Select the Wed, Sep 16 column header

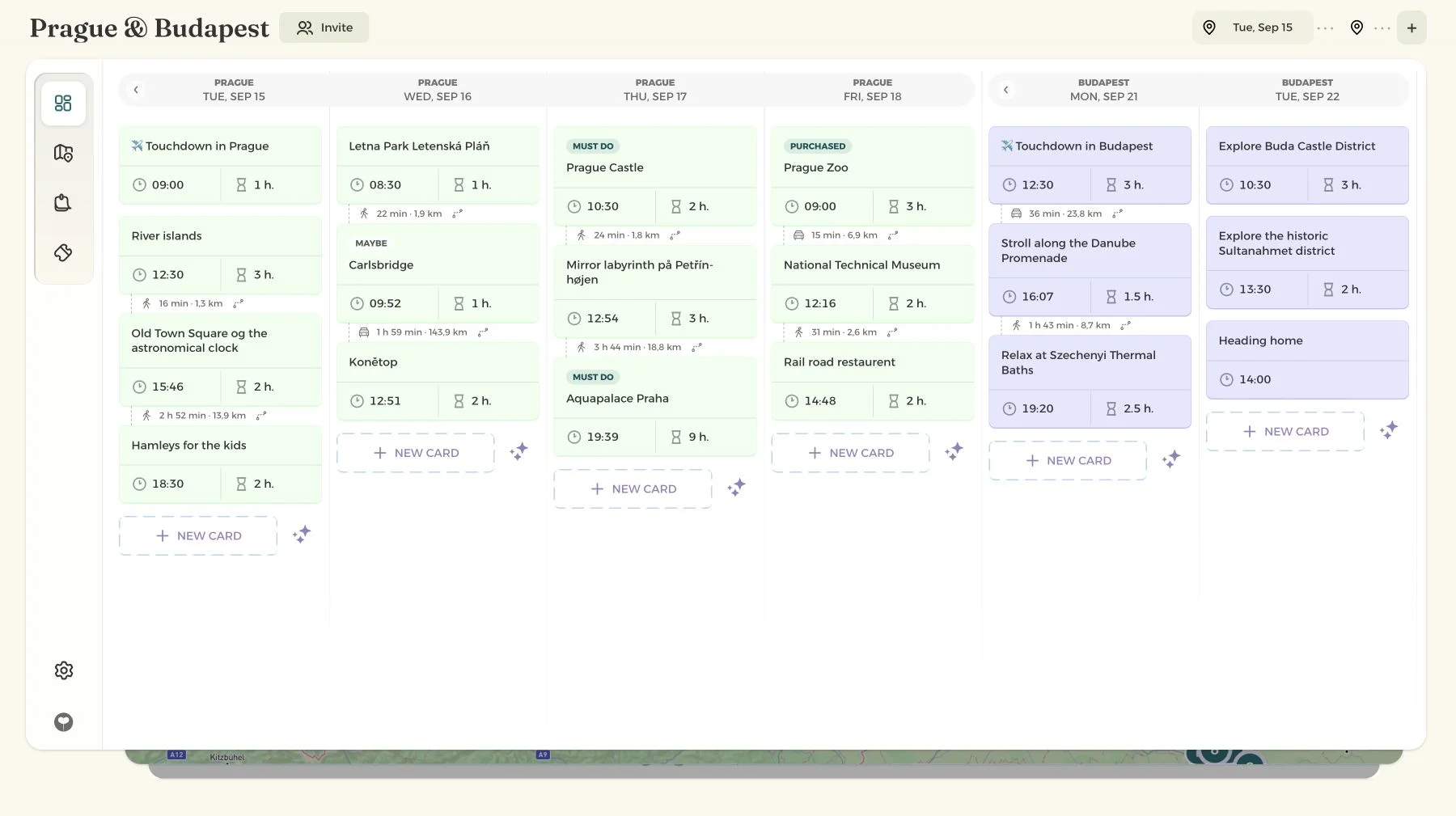[438, 90]
